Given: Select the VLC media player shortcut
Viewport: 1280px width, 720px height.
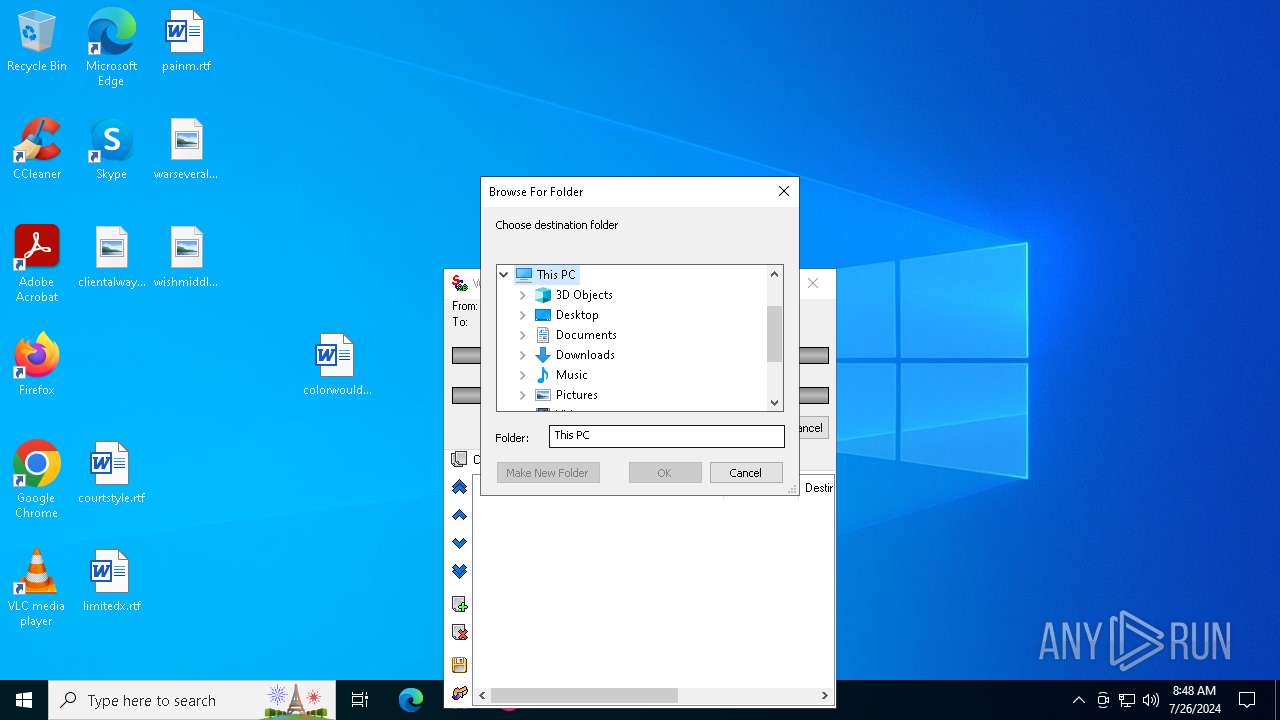Looking at the screenshot, I should (37, 588).
